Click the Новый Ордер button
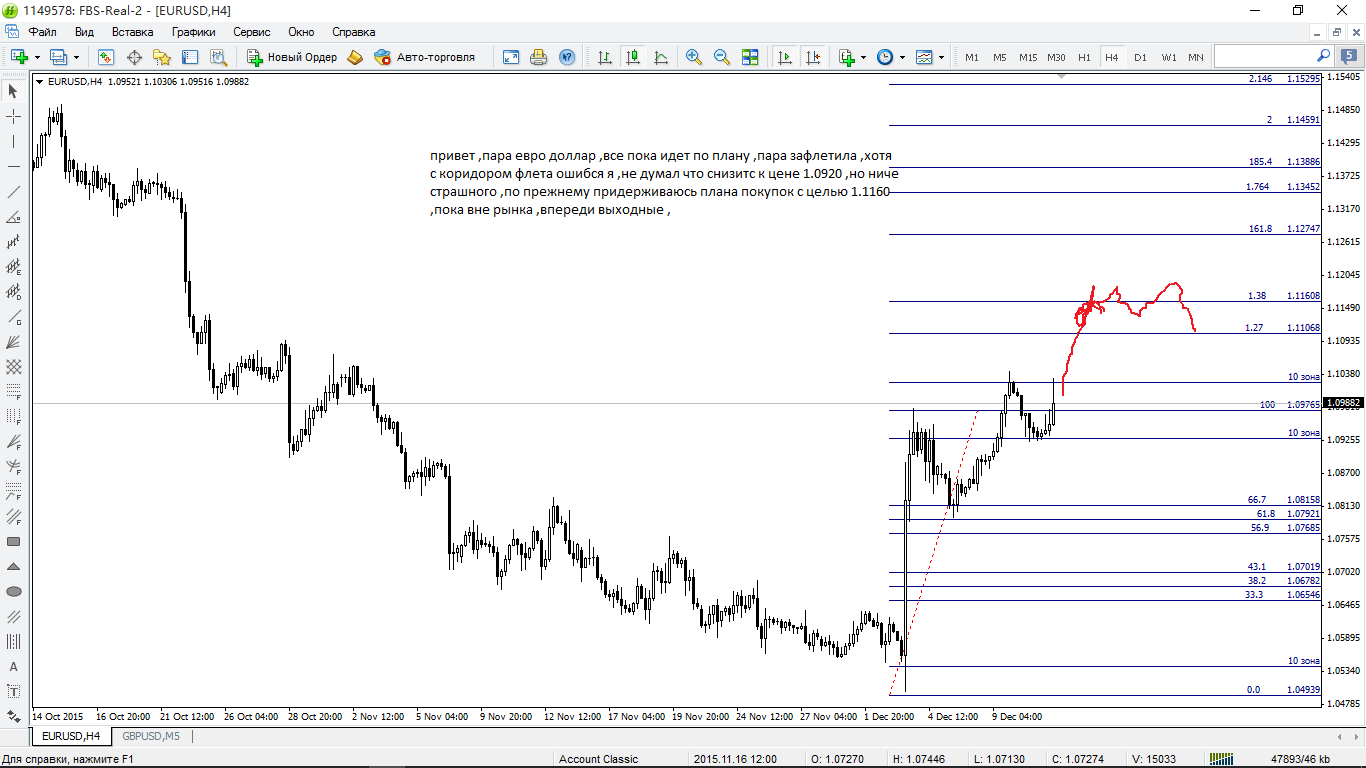The width and height of the screenshot is (1366, 768). (x=293, y=57)
